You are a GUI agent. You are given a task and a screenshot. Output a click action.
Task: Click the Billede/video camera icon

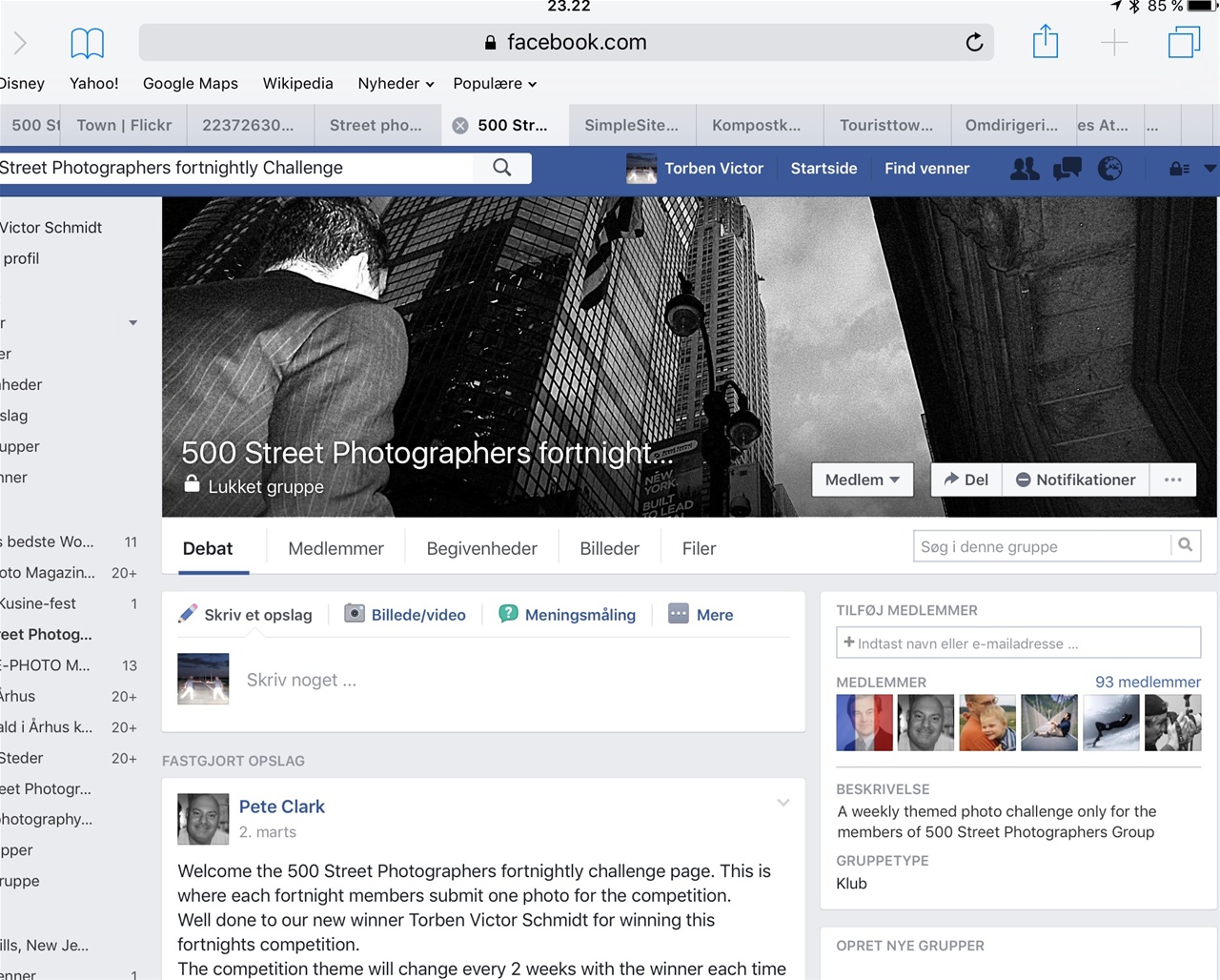click(x=355, y=614)
